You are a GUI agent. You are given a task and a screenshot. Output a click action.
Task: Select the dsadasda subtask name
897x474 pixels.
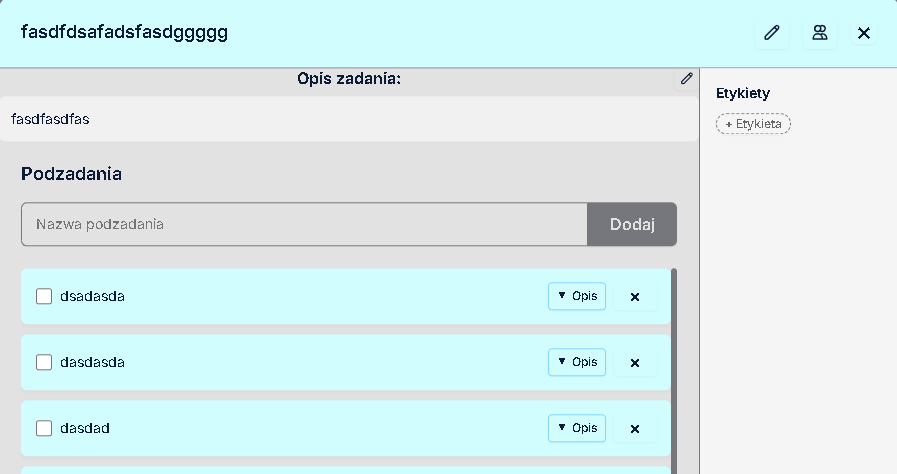pyautogui.click(x=92, y=296)
